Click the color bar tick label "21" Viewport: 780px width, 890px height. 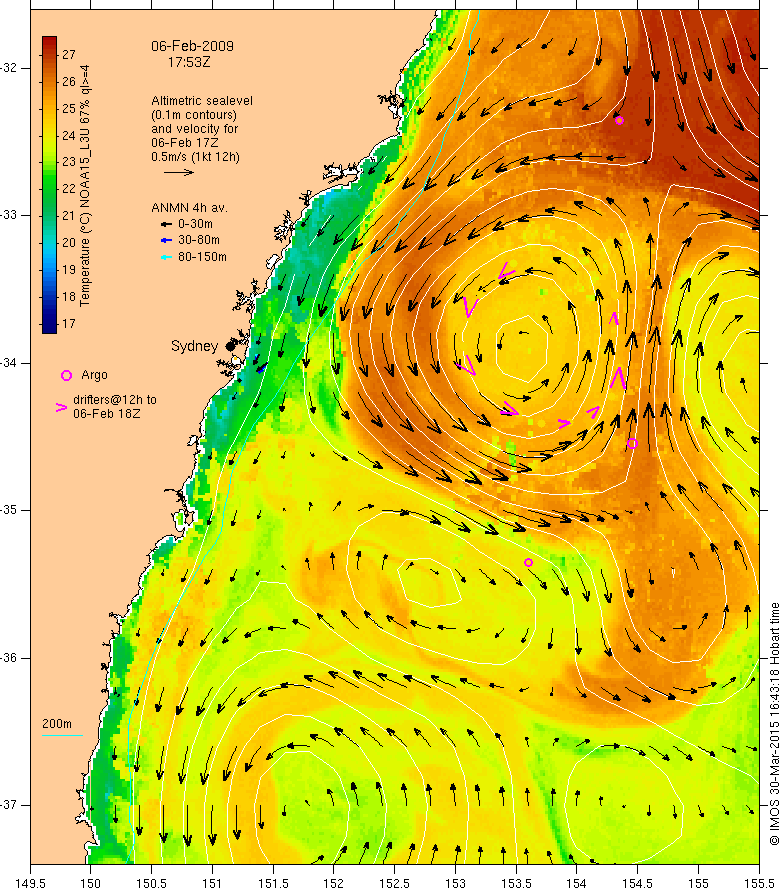(69, 216)
